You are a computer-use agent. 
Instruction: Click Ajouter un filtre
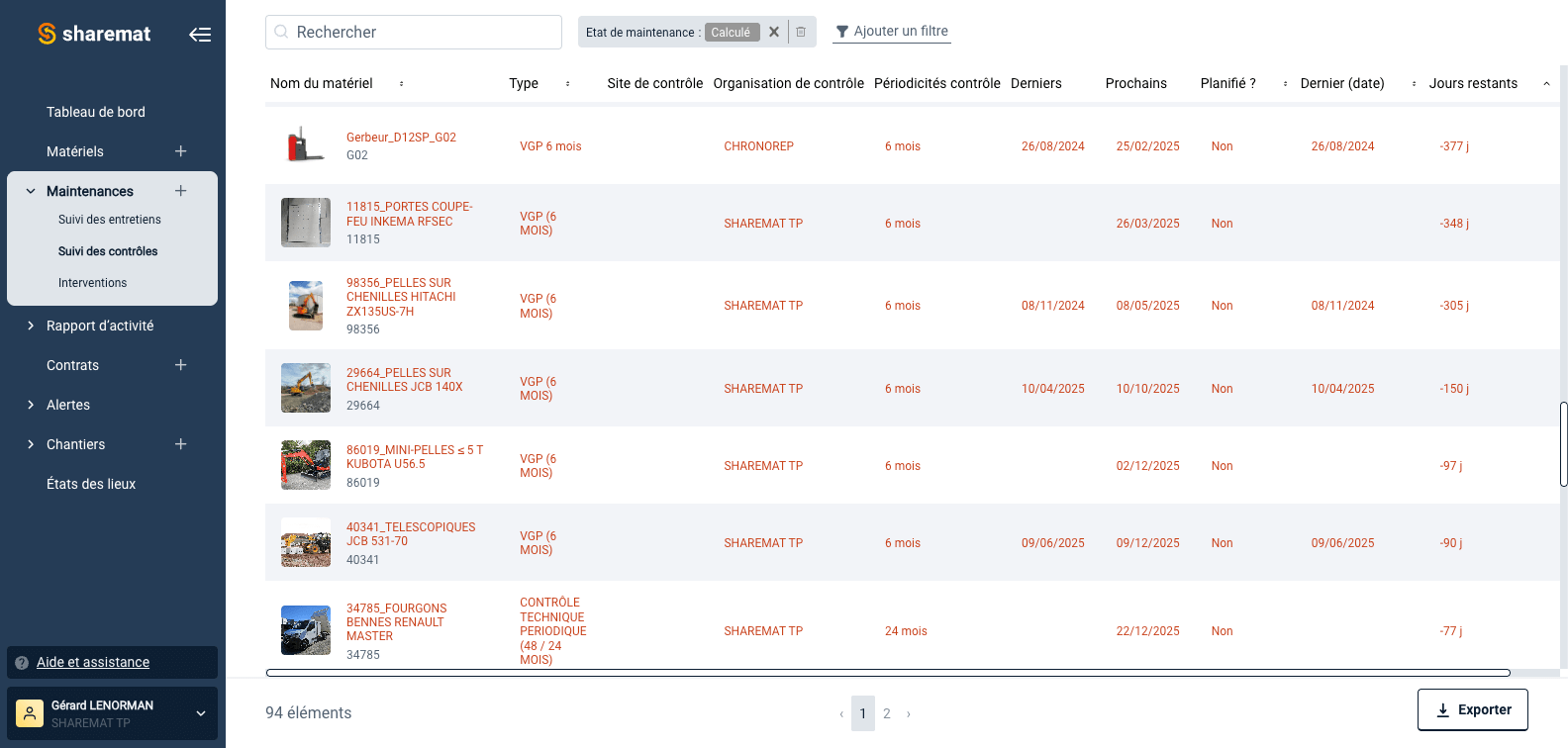[892, 32]
